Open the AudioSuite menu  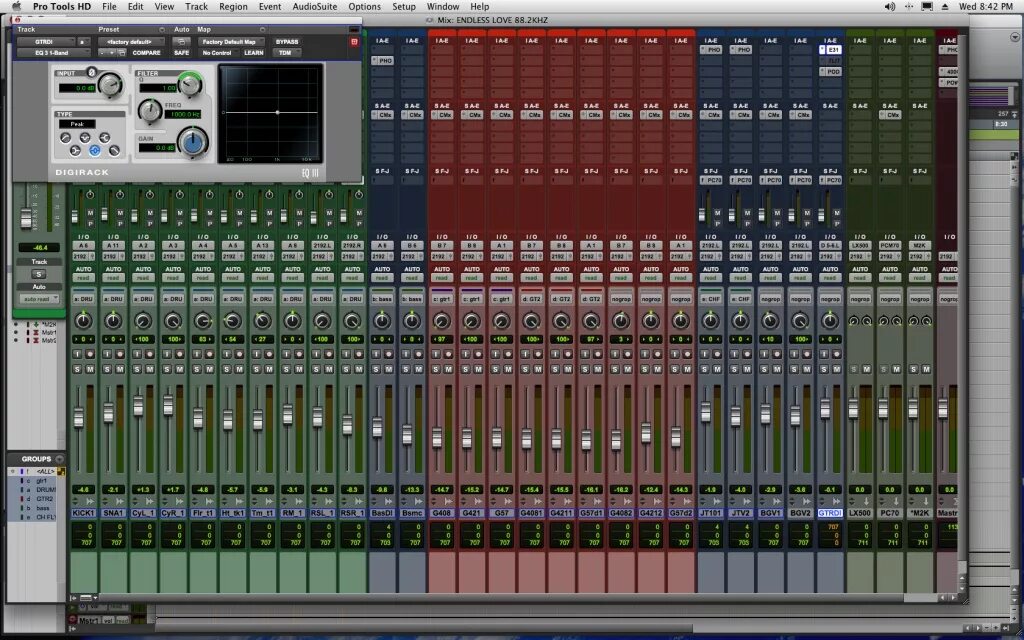point(315,7)
